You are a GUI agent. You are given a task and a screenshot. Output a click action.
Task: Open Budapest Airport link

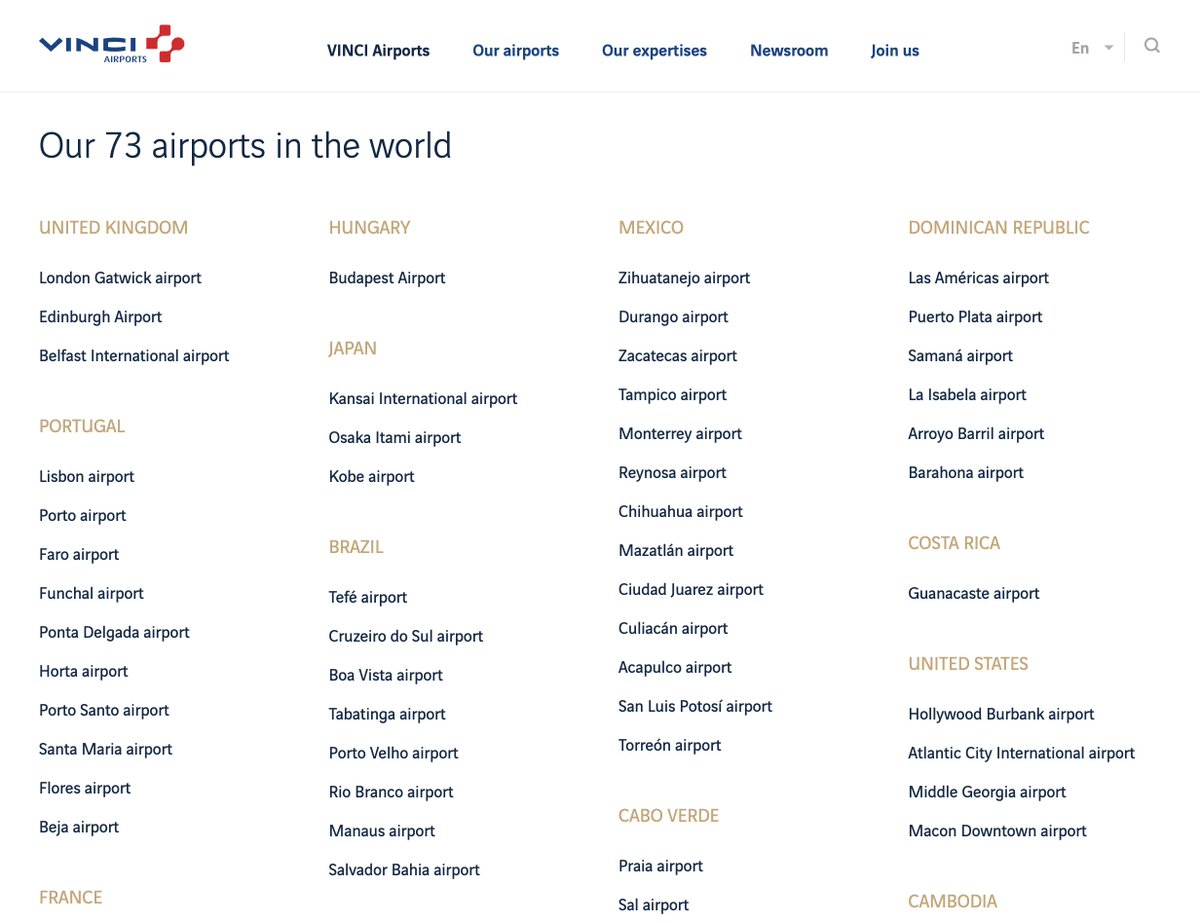point(387,278)
